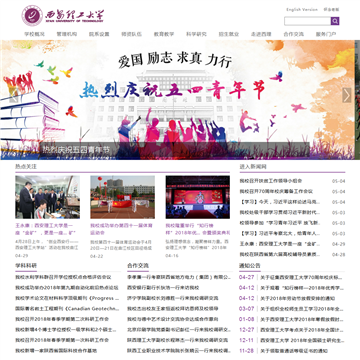Go to previous banner slide arrow
This screenshot has width=360, height=360.
[x=13, y=95]
